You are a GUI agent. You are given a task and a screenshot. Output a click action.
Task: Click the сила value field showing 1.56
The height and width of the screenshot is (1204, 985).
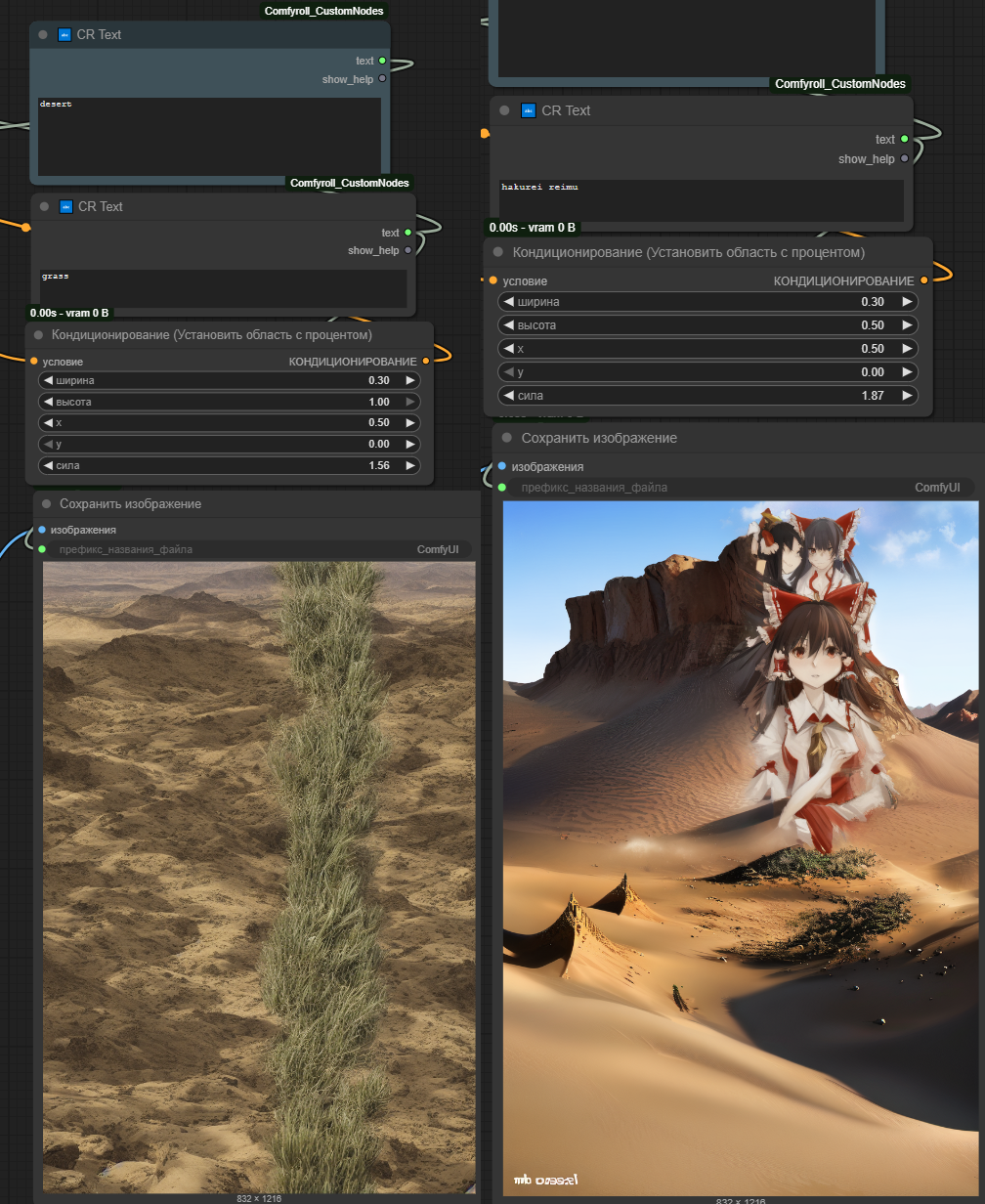pos(230,466)
